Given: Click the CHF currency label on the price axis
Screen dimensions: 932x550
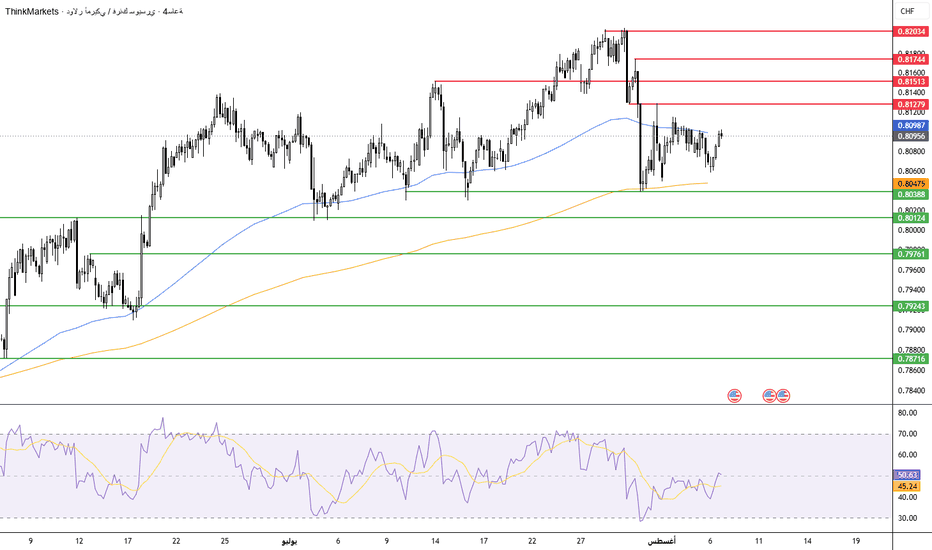Looking at the screenshot, I should pyautogui.click(x=908, y=11).
